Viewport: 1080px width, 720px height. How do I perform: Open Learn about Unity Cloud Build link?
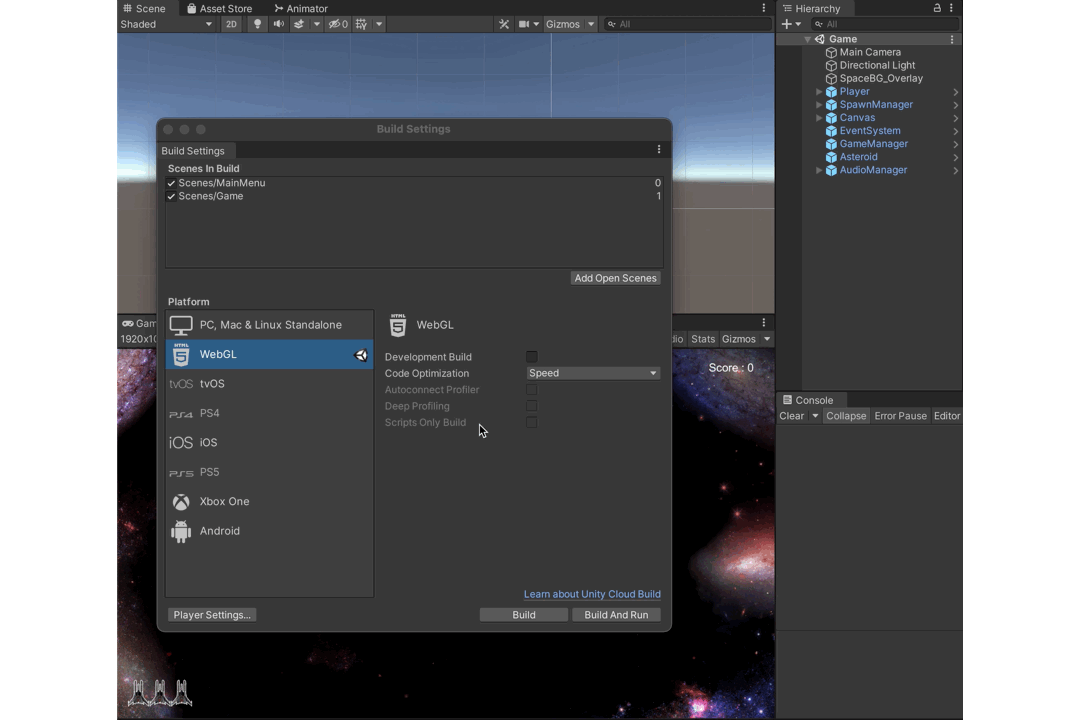(x=592, y=595)
